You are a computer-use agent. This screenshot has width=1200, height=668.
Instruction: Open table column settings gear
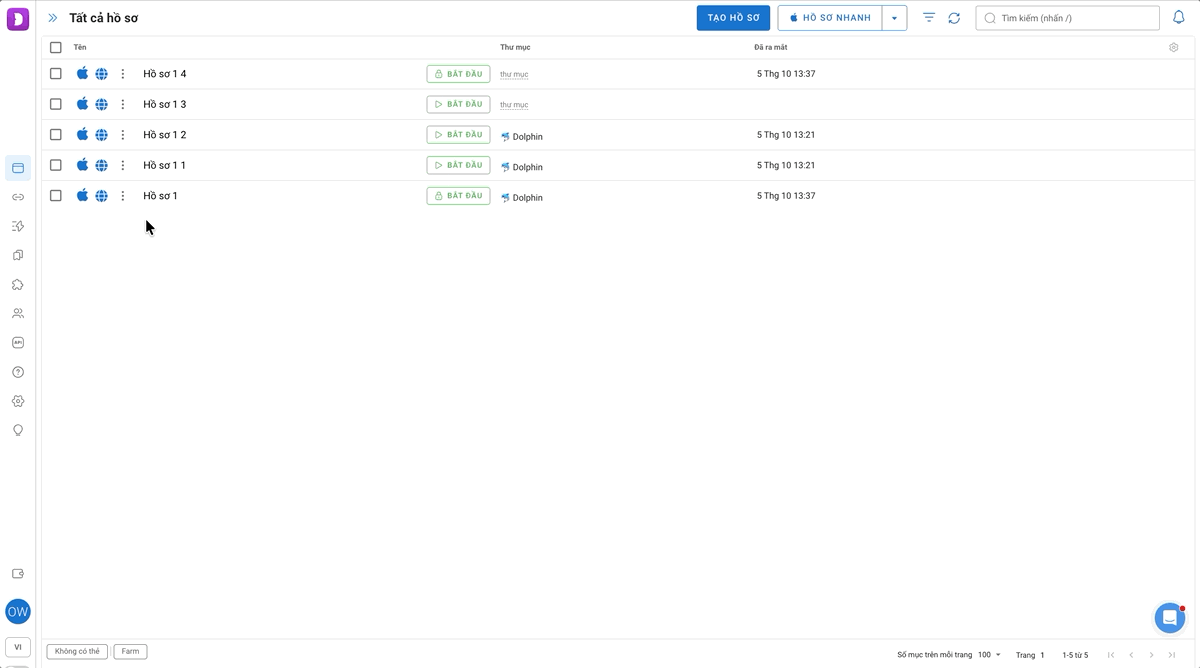pyautogui.click(x=1174, y=47)
